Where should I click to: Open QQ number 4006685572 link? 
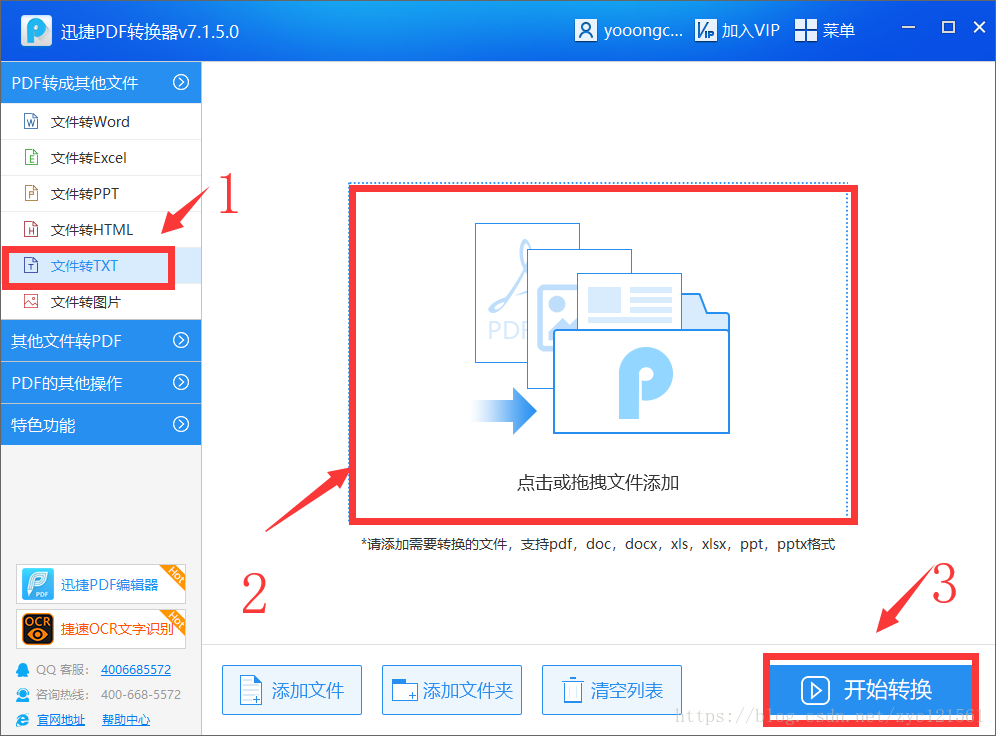coord(136,670)
